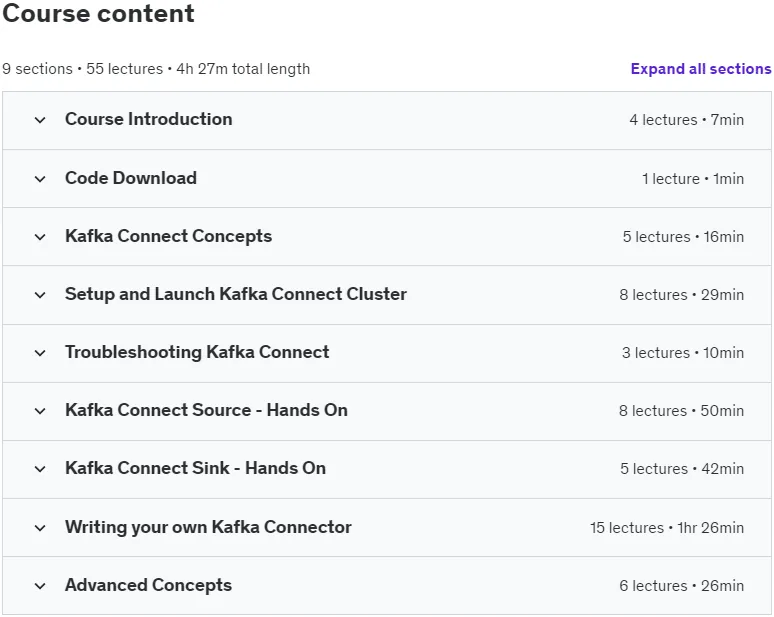Viewport: 774px width, 617px height.
Task: Expand Writing your own Kafka Connector chevron
Action: pyautogui.click(x=40, y=528)
